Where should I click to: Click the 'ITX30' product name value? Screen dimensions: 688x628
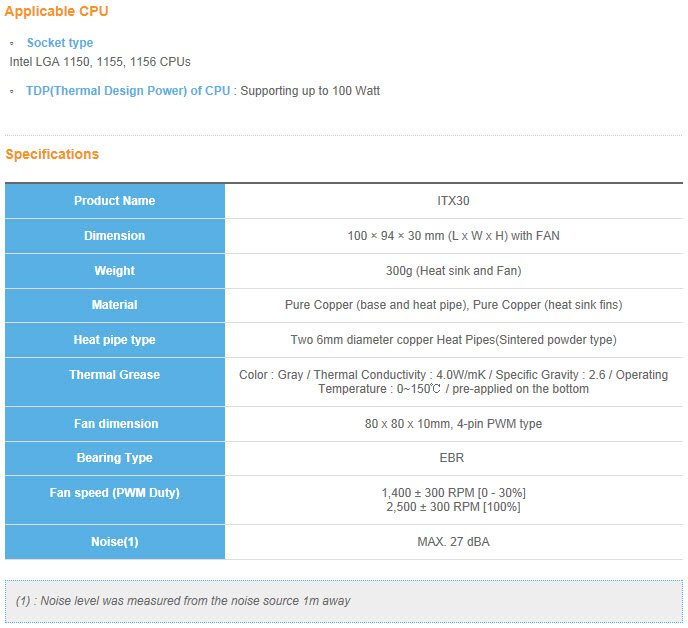[x=453, y=201]
